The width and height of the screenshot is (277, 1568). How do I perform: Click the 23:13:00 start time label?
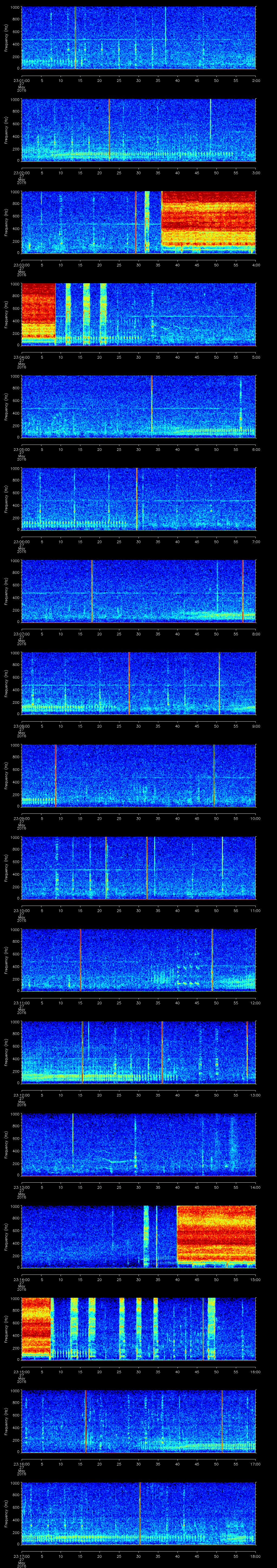click(x=21, y=1187)
